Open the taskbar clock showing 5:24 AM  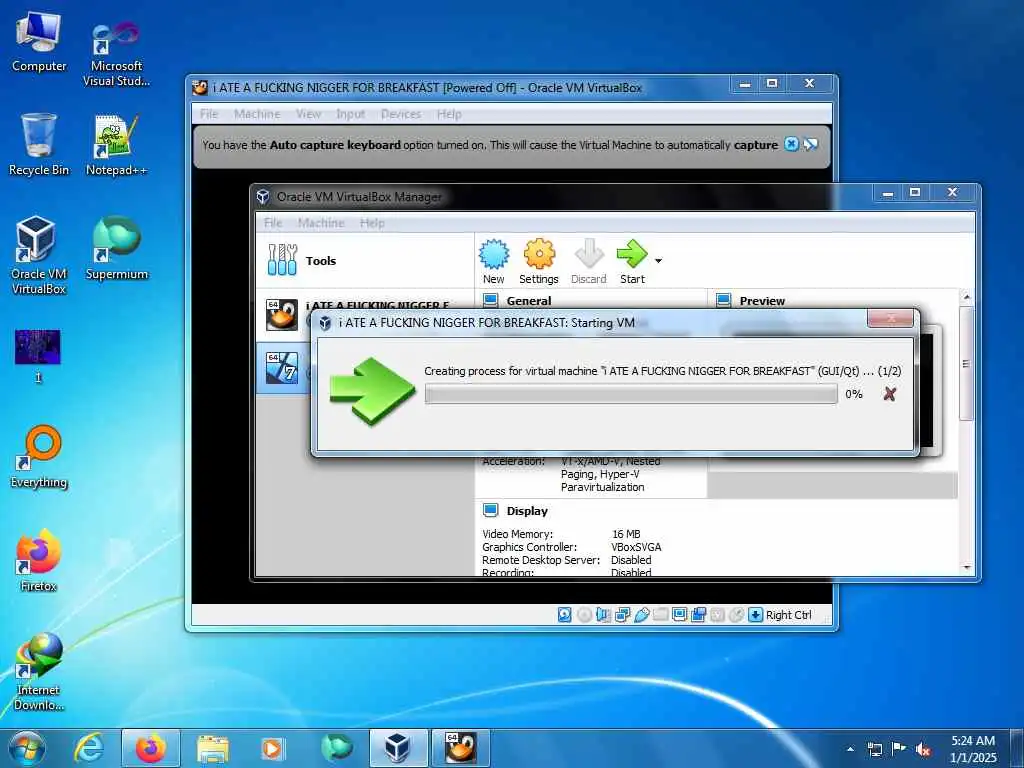pos(973,749)
